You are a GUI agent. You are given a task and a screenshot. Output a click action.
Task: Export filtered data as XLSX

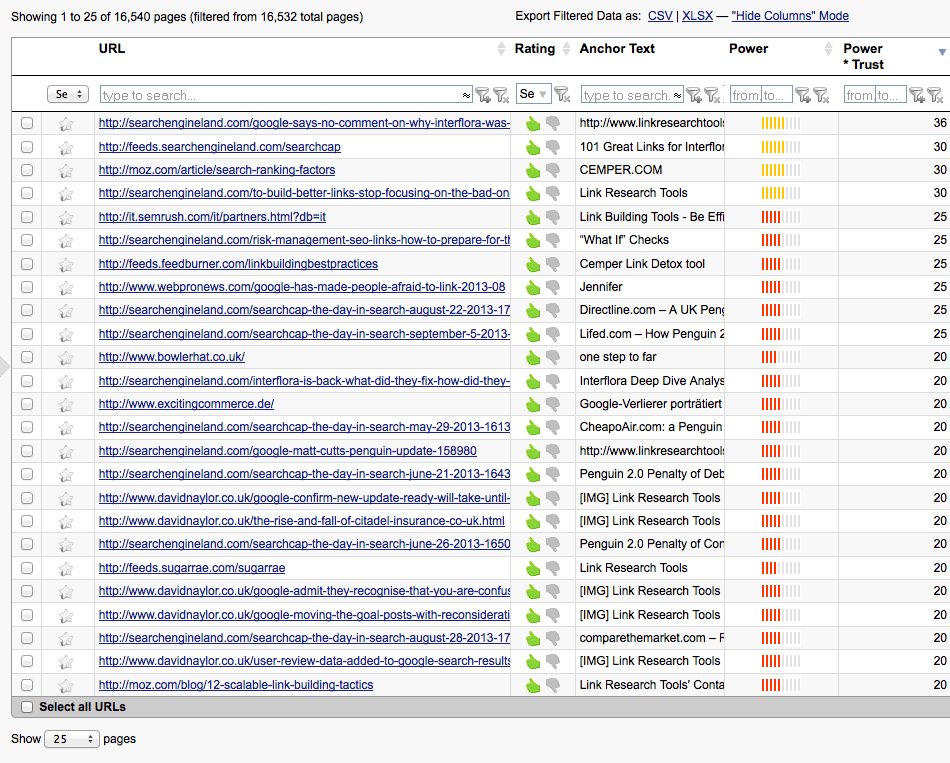point(697,16)
